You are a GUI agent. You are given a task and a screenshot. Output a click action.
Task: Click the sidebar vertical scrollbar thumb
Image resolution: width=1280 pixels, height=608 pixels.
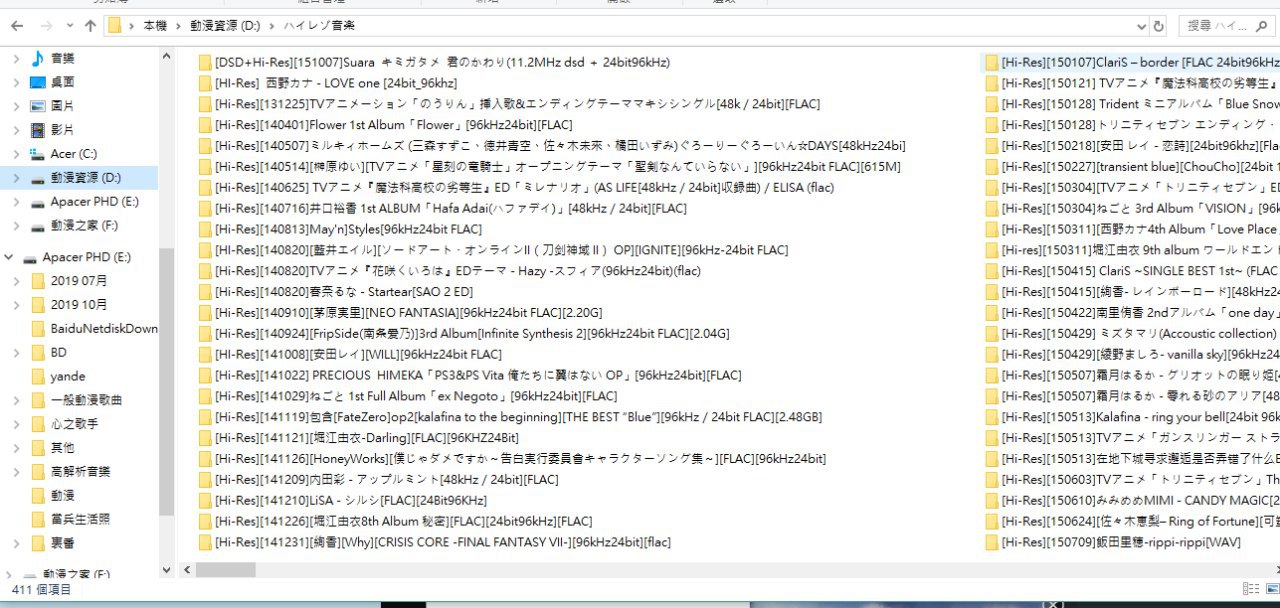[x=167, y=381]
